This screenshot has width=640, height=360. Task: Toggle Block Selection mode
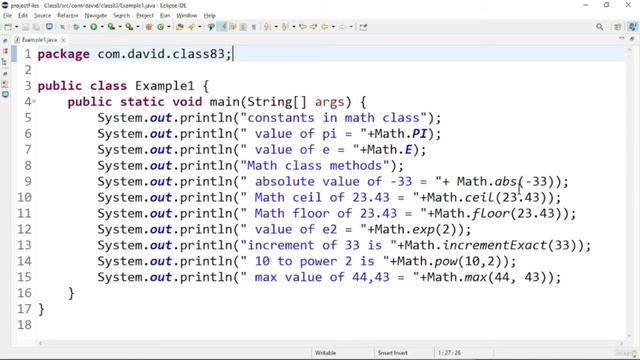[x=243, y=27]
